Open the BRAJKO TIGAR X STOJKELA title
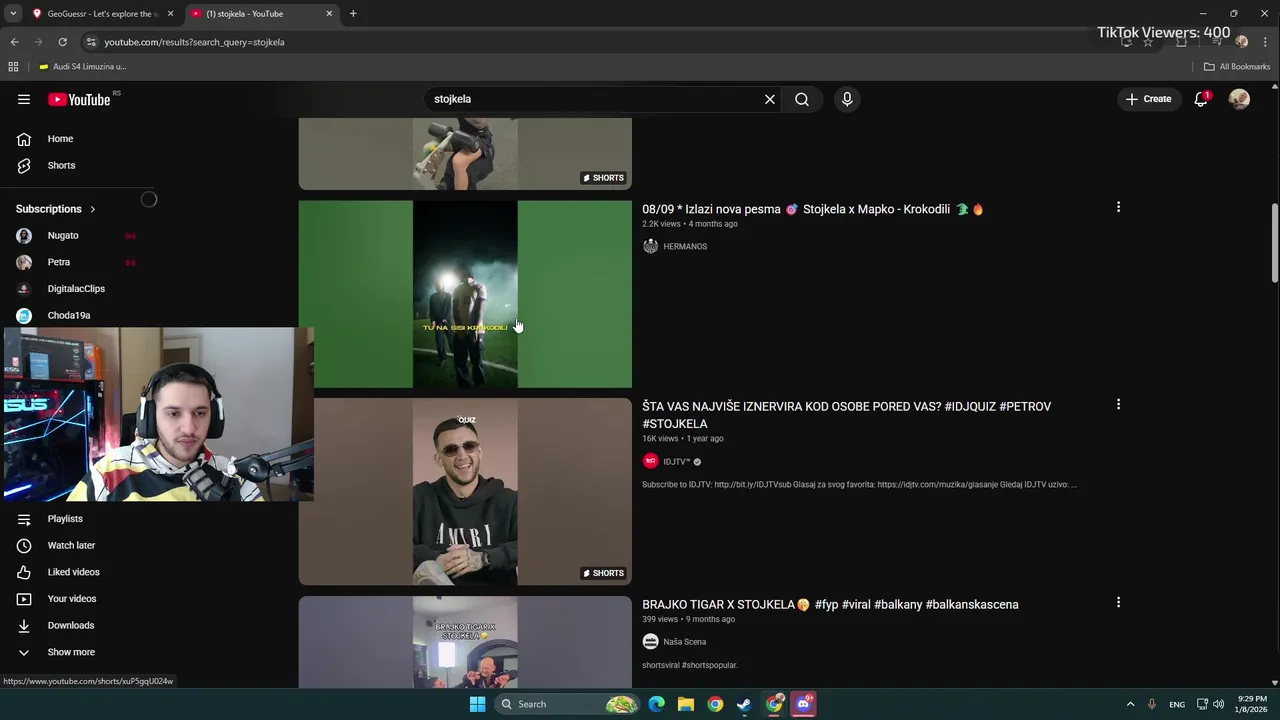 (830, 604)
